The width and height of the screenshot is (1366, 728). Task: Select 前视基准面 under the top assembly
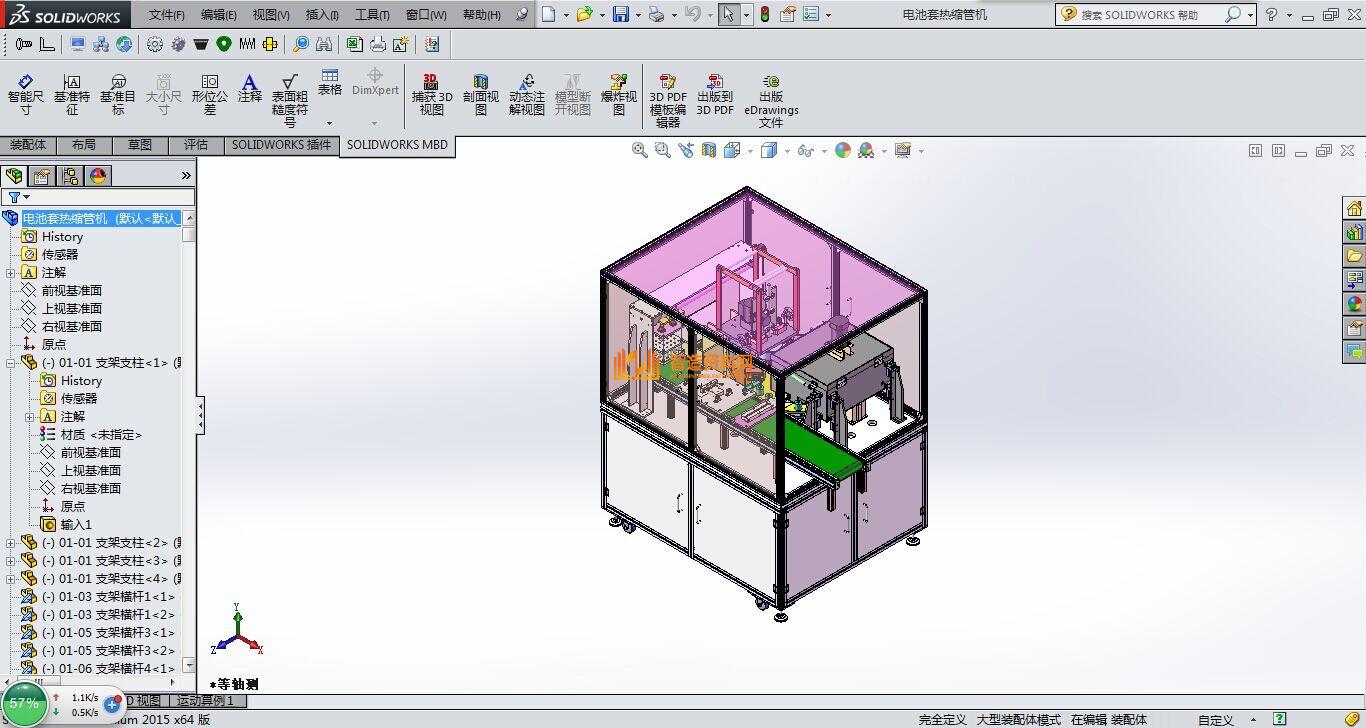point(71,291)
